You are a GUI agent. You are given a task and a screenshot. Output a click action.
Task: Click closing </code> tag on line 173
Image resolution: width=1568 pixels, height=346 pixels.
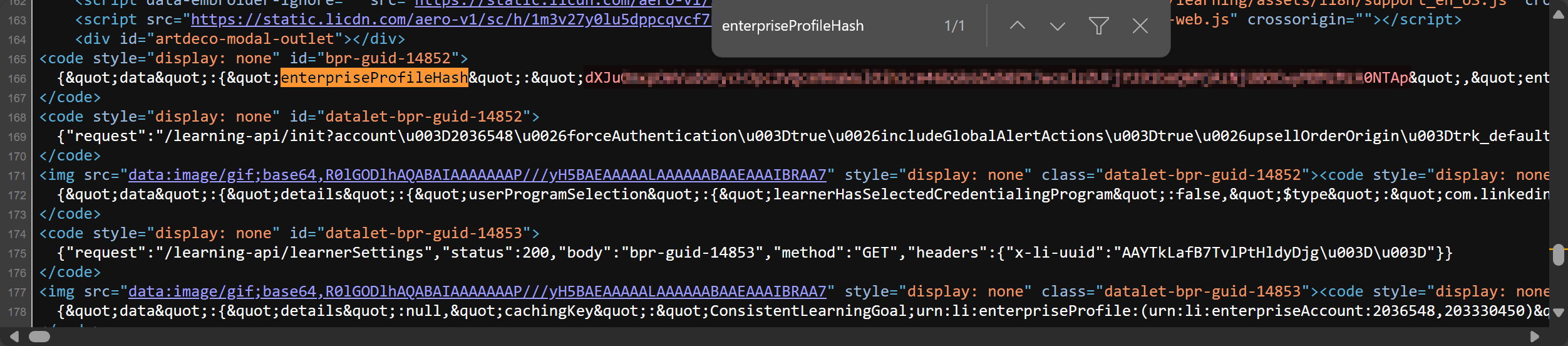pyautogui.click(x=70, y=214)
